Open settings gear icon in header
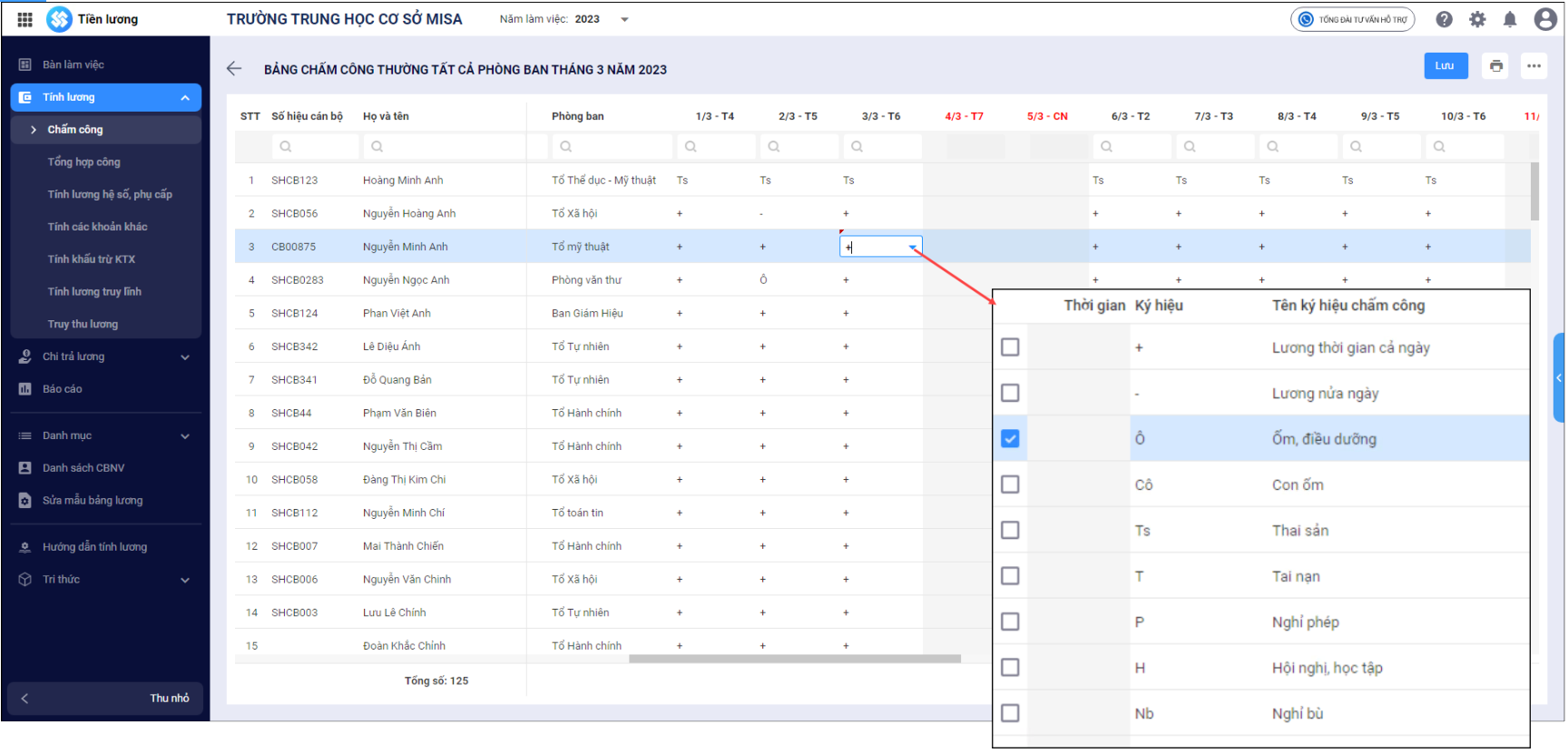 click(x=1477, y=19)
